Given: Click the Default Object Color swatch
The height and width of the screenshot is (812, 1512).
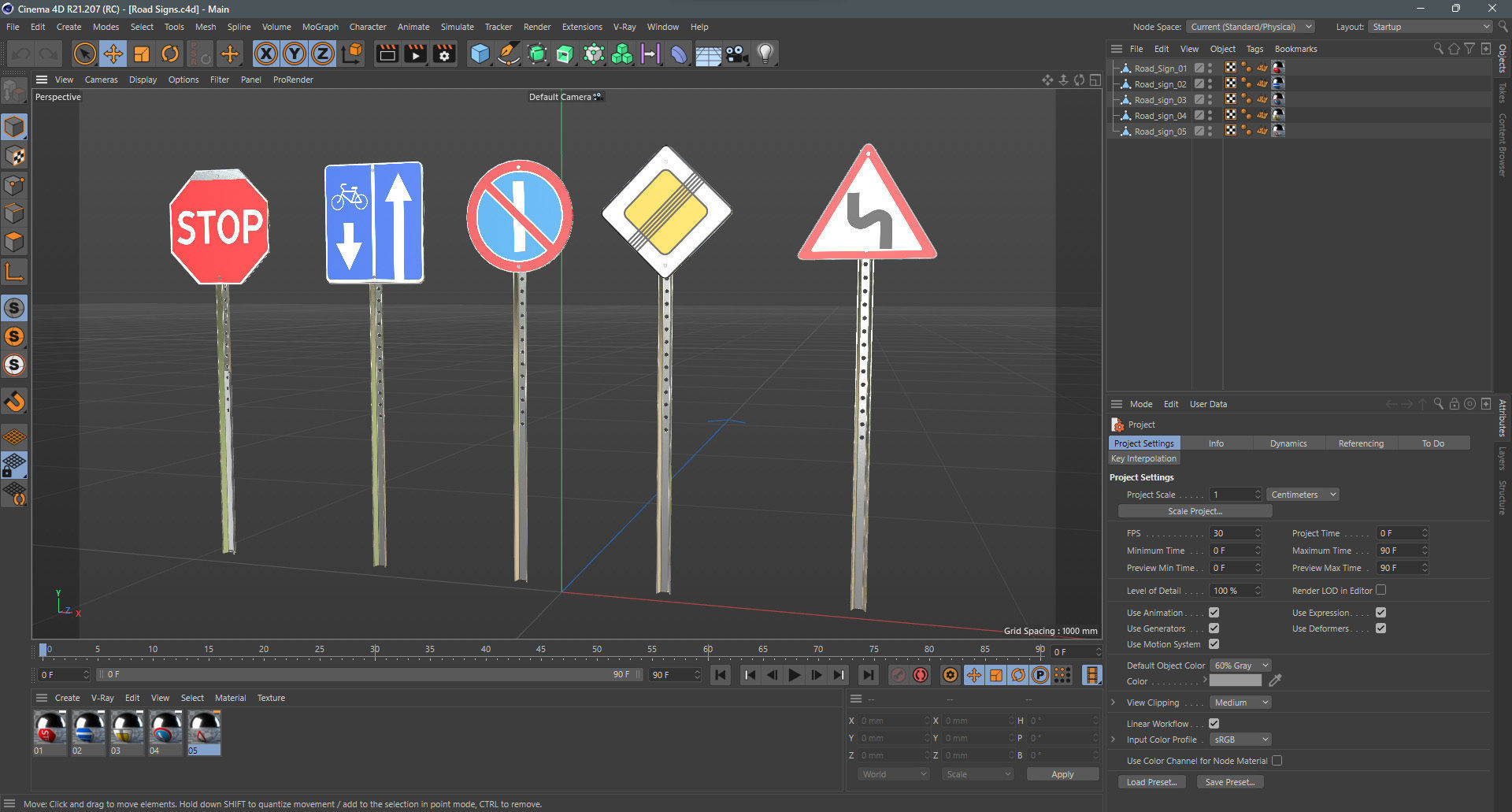Looking at the screenshot, I should click(1240, 665).
